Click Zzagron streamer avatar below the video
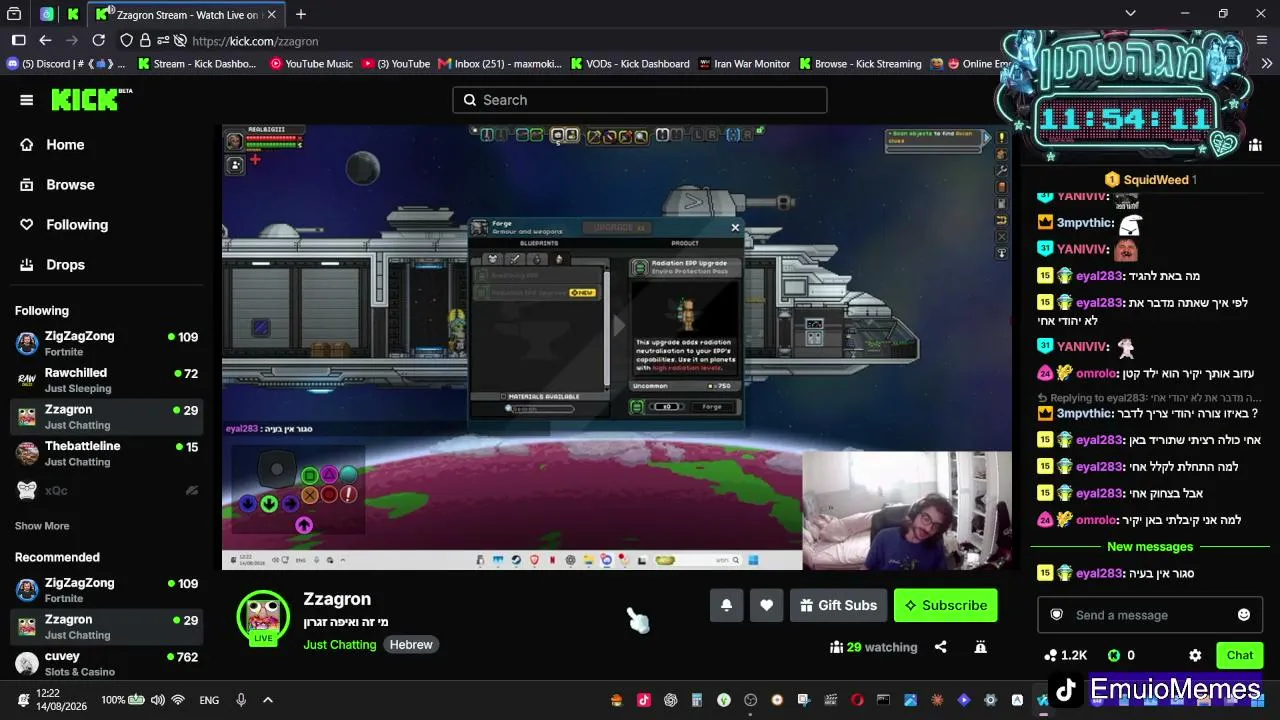The image size is (1280, 720). (x=263, y=617)
